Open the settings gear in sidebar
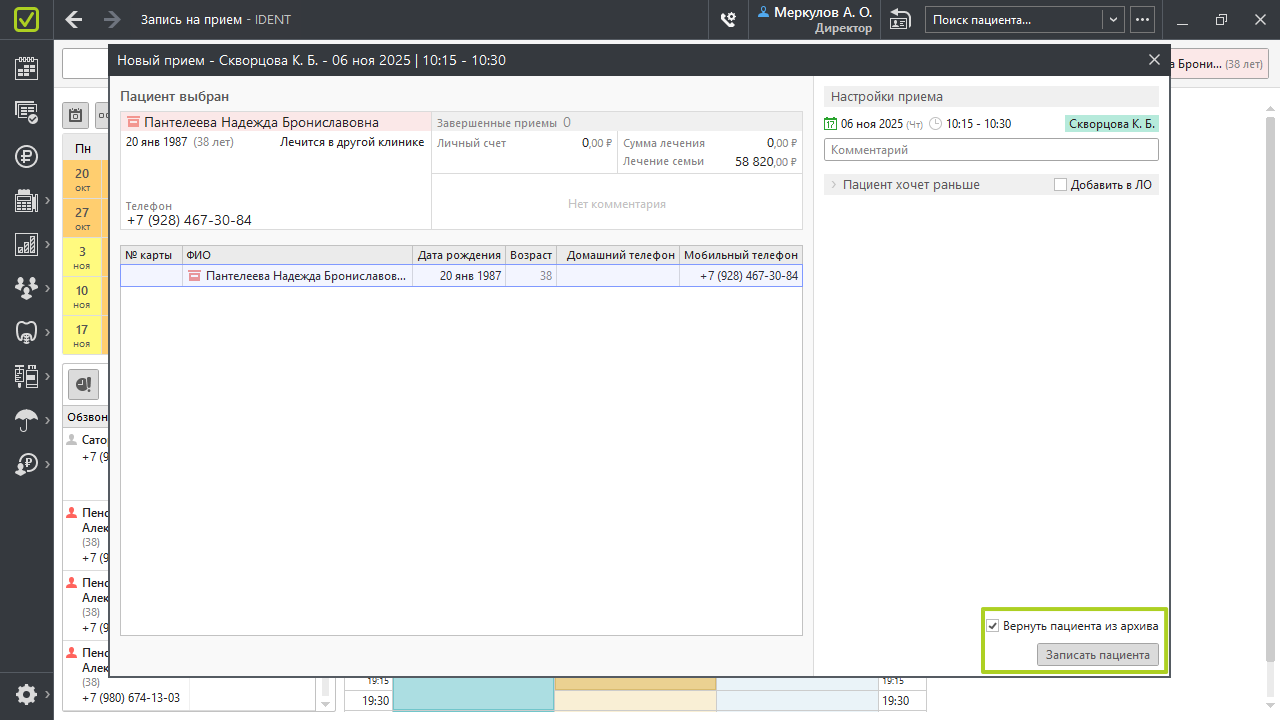 click(26, 694)
